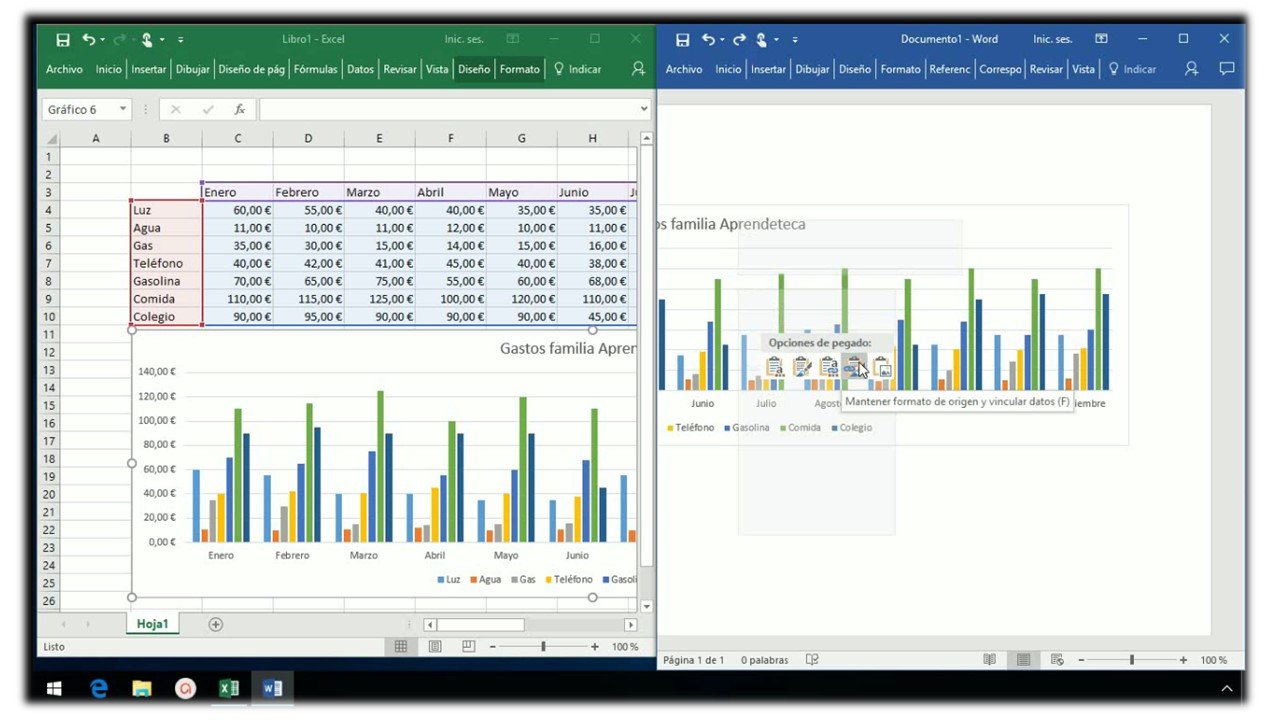
Task: Click Inic. ses. sign-in link in Word
Action: click(x=1053, y=39)
